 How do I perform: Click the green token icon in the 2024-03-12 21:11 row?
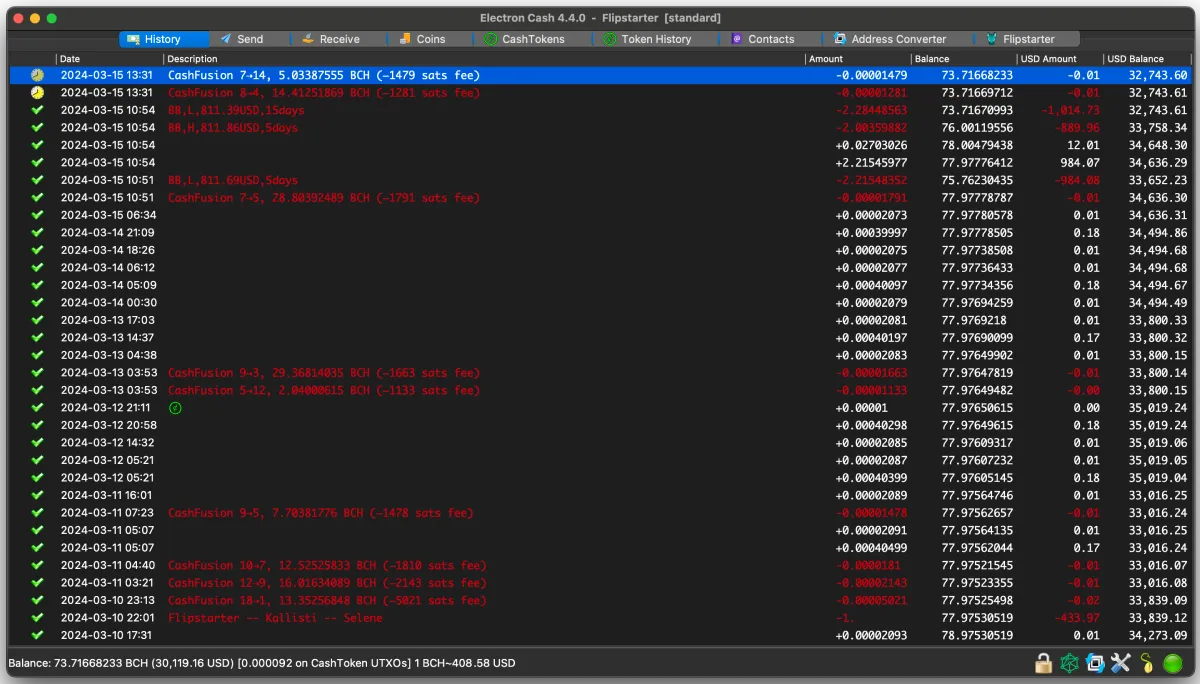pyautogui.click(x=175, y=408)
